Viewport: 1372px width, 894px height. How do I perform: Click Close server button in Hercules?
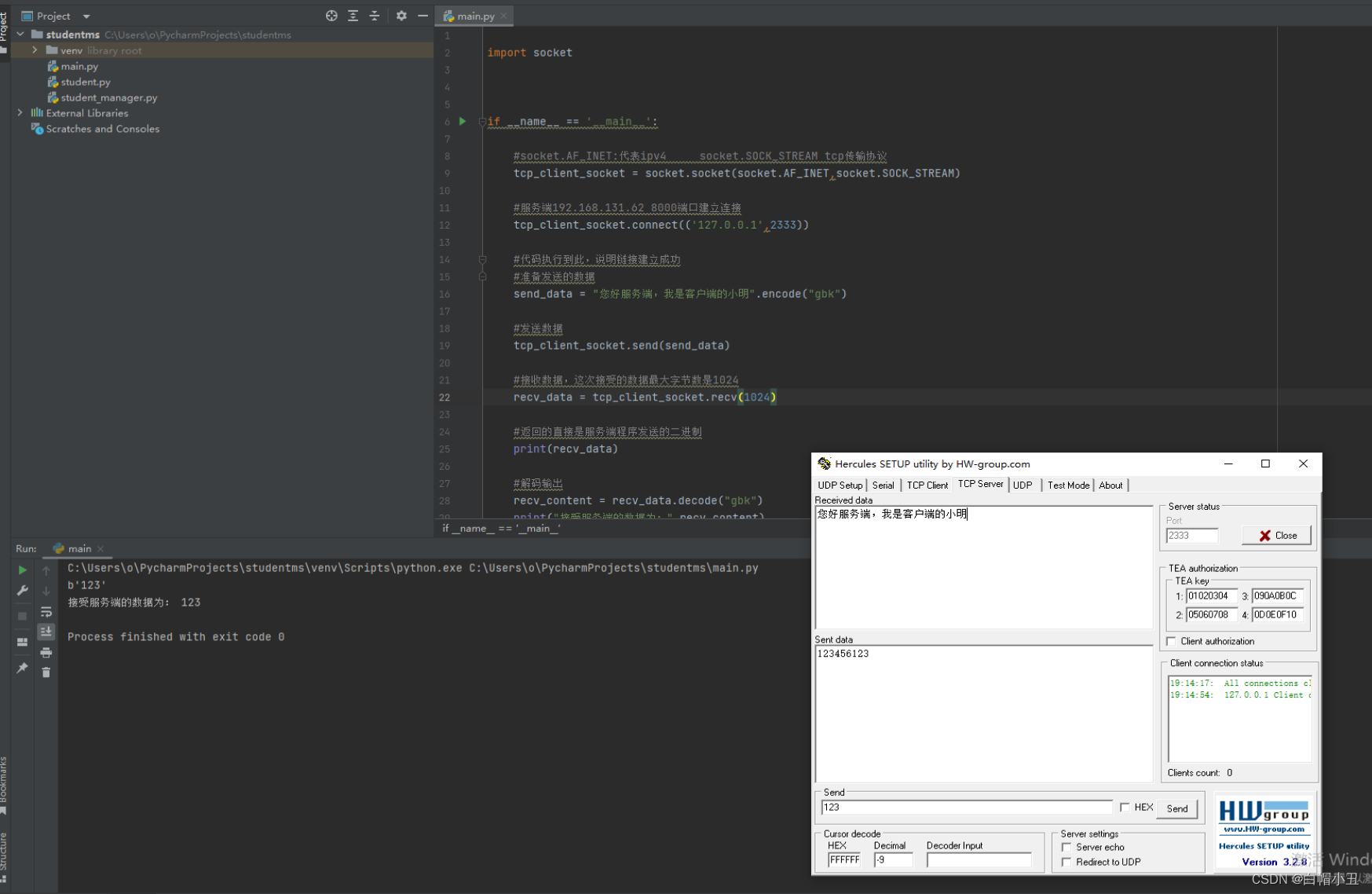(x=1276, y=535)
